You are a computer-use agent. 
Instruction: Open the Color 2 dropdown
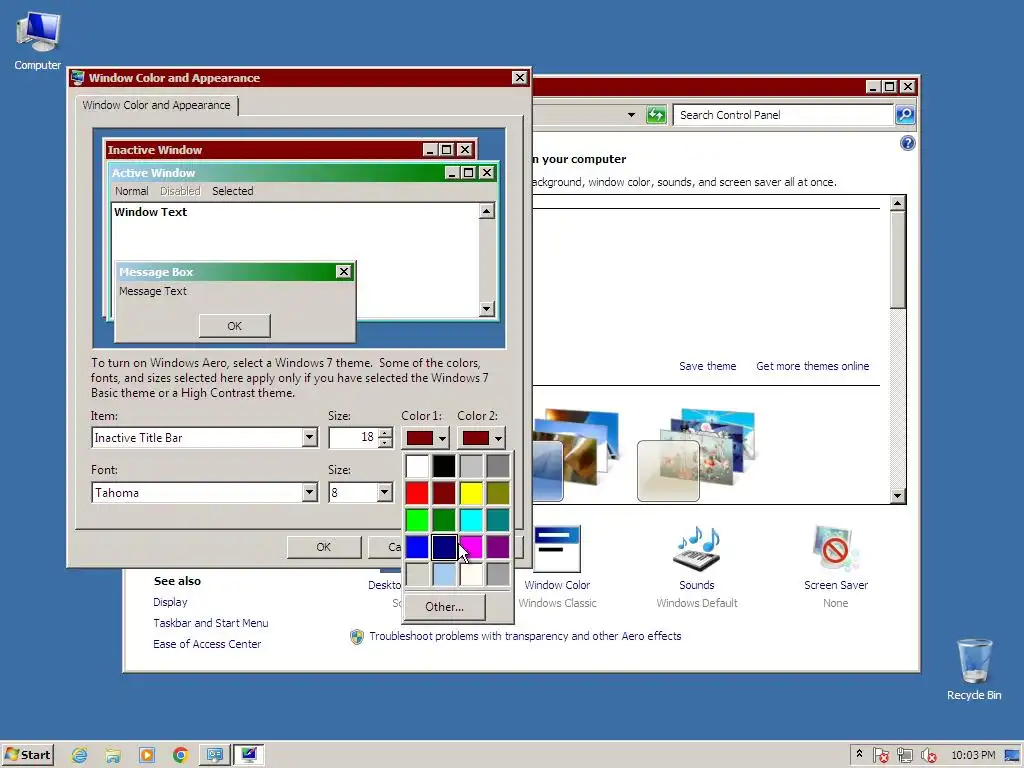click(x=482, y=438)
